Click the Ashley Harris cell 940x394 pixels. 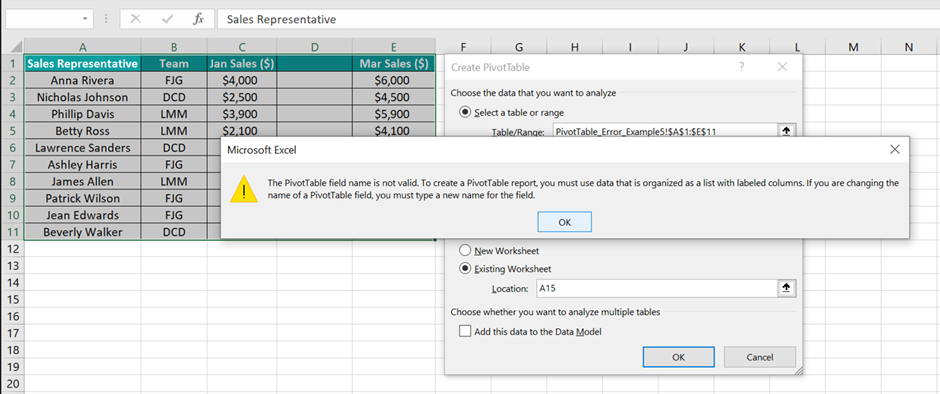click(x=83, y=164)
